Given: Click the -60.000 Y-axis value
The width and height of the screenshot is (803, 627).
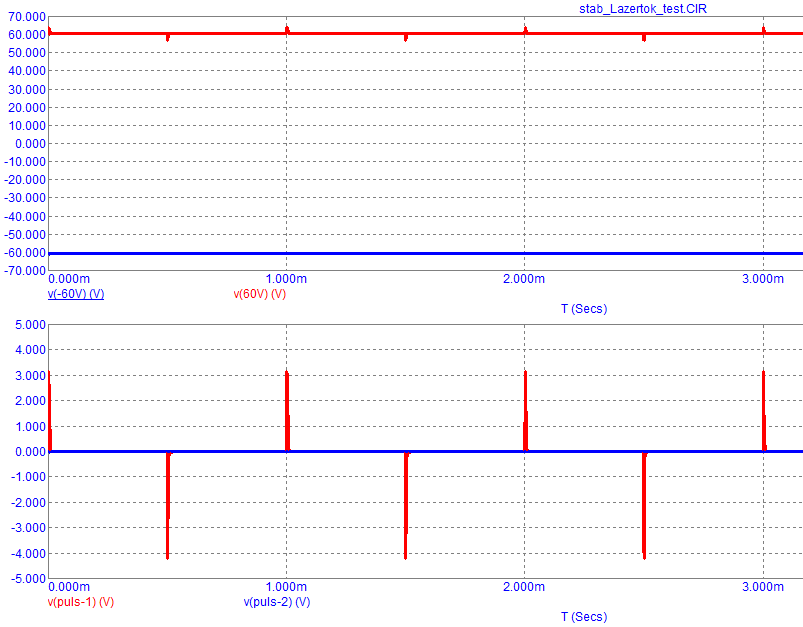Looking at the screenshot, I should click(x=25, y=253).
